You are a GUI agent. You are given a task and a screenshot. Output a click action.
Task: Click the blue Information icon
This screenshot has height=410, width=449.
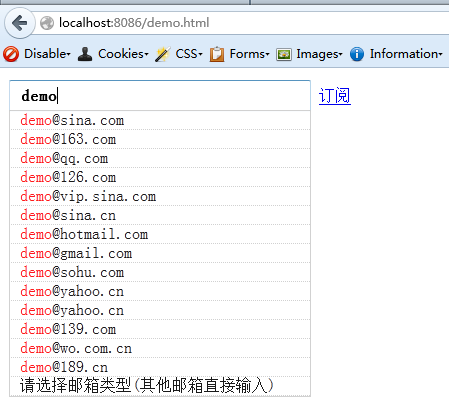[x=357, y=54]
